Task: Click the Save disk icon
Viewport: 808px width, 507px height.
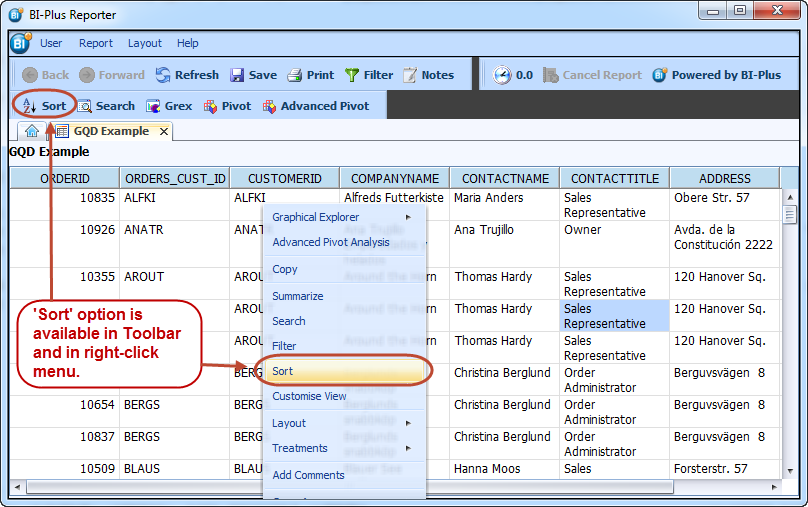Action: (x=238, y=75)
